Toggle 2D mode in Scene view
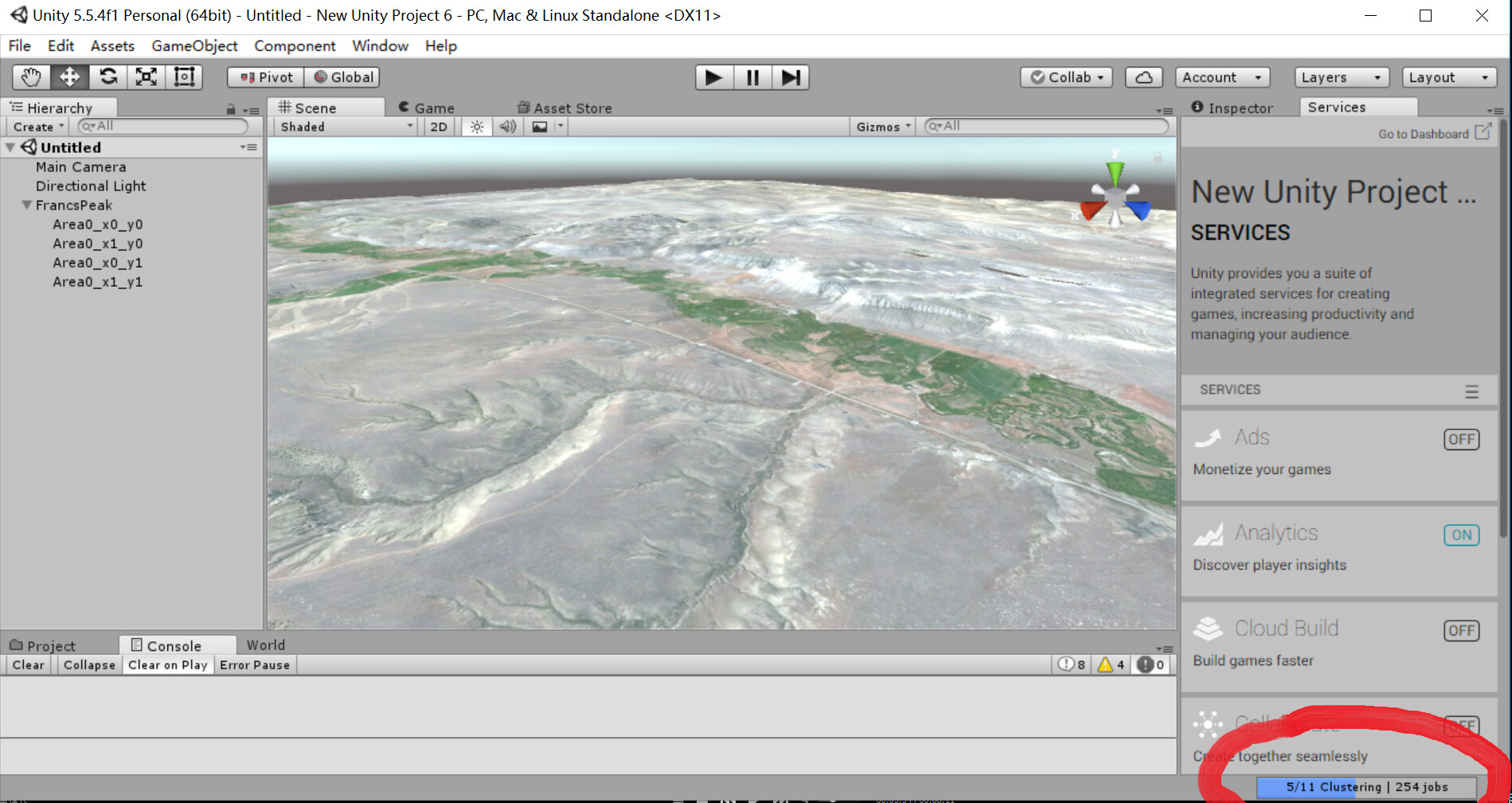 click(x=437, y=126)
